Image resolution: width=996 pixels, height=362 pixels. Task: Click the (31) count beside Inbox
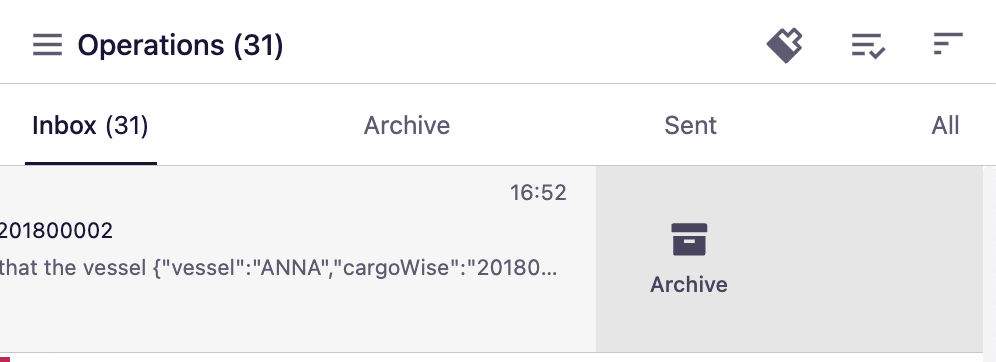(126, 126)
